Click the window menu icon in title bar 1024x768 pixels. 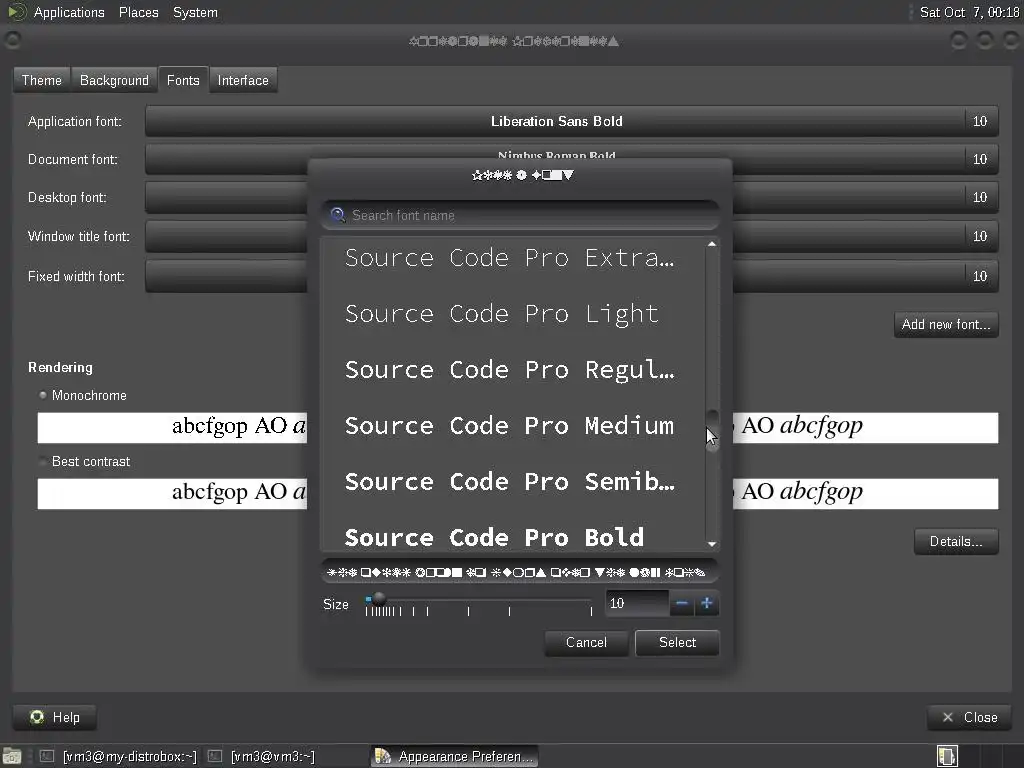(x=12, y=40)
